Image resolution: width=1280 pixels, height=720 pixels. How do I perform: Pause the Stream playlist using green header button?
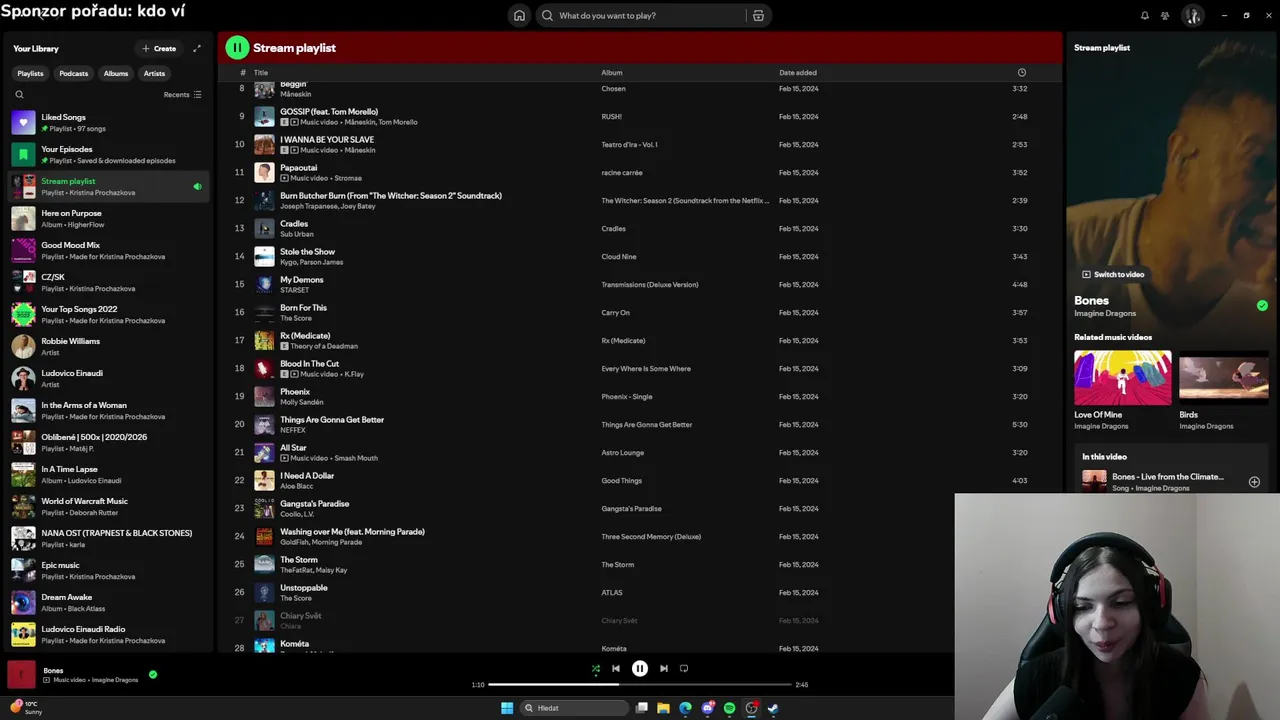tap(237, 47)
